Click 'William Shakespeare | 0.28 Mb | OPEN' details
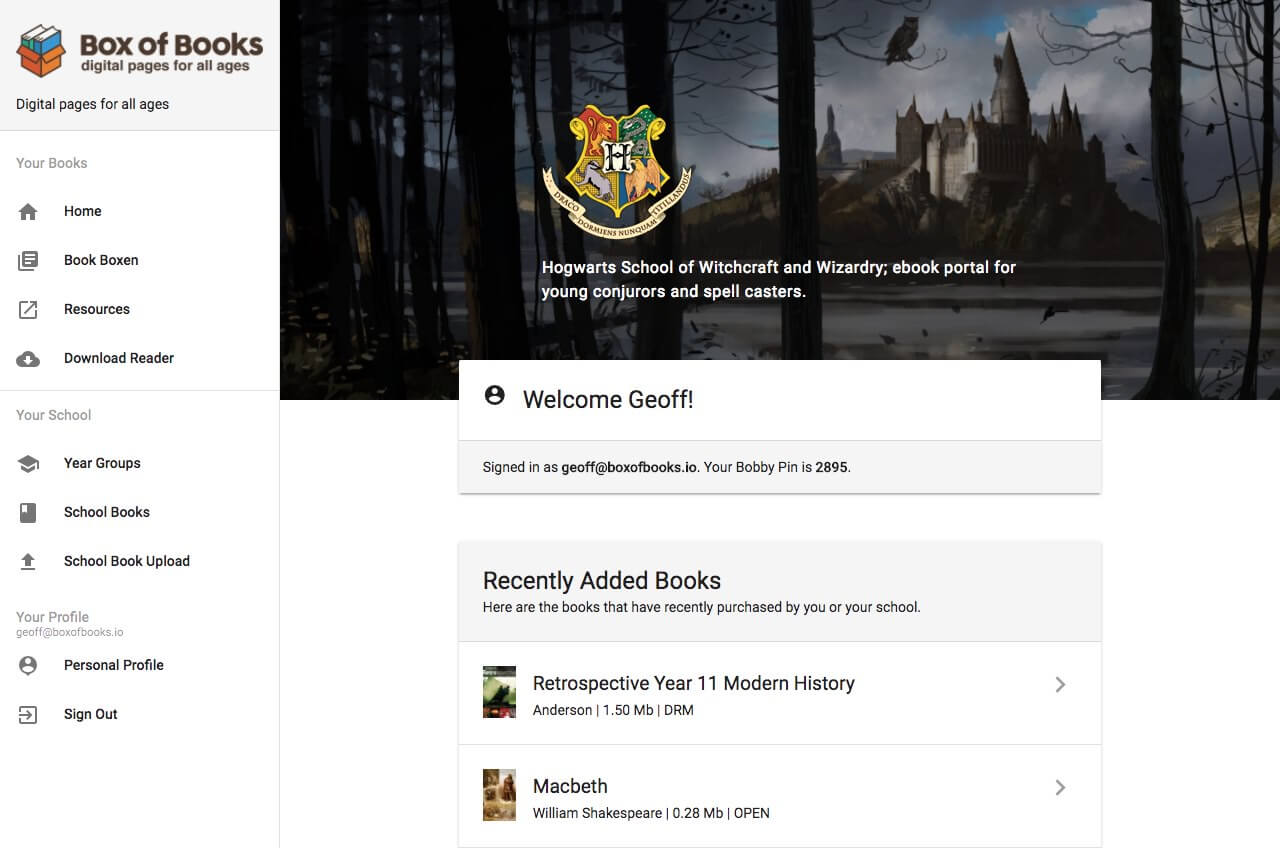1280x848 pixels. pos(651,813)
